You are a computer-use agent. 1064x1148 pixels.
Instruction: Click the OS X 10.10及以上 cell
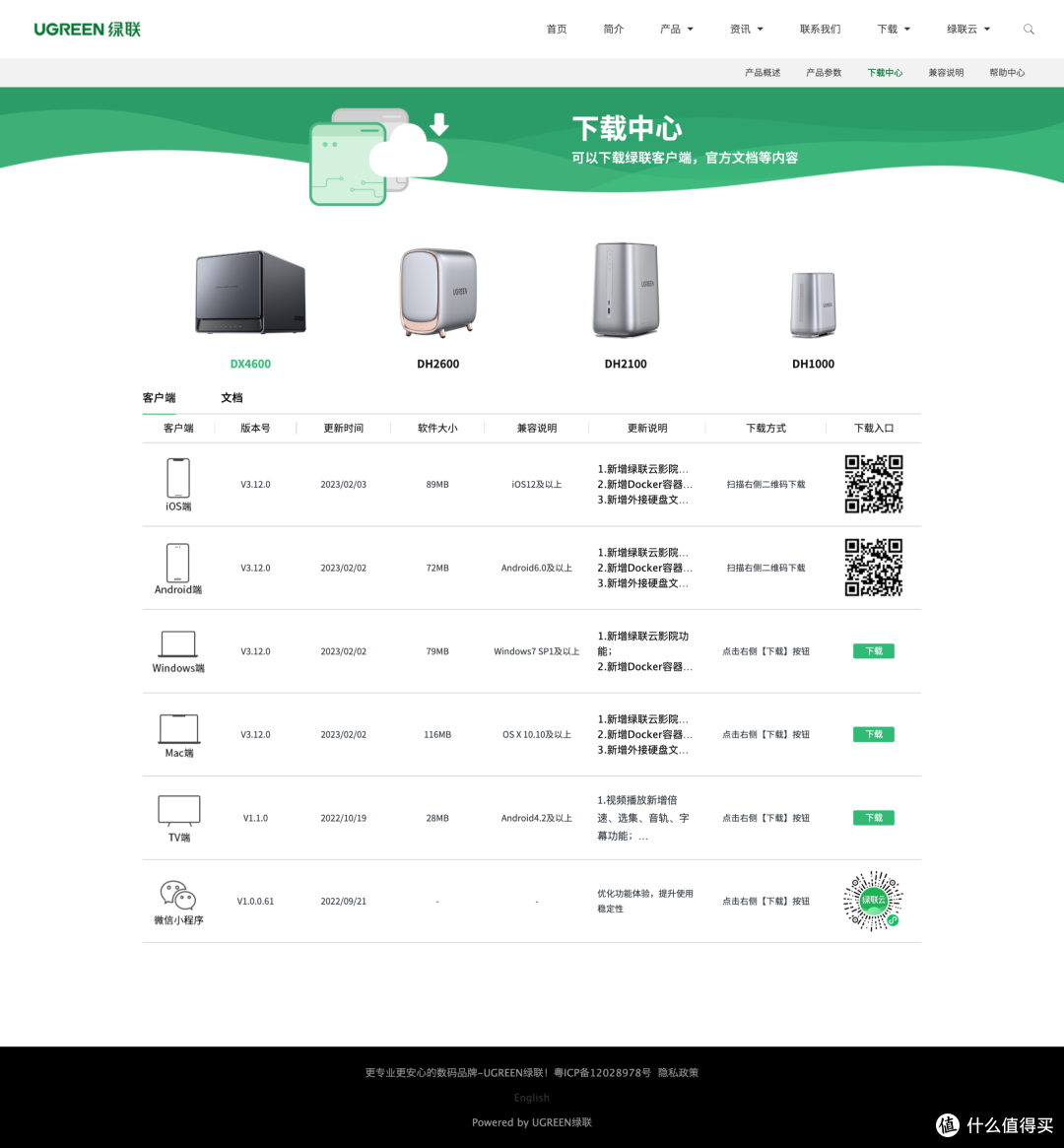tap(536, 734)
